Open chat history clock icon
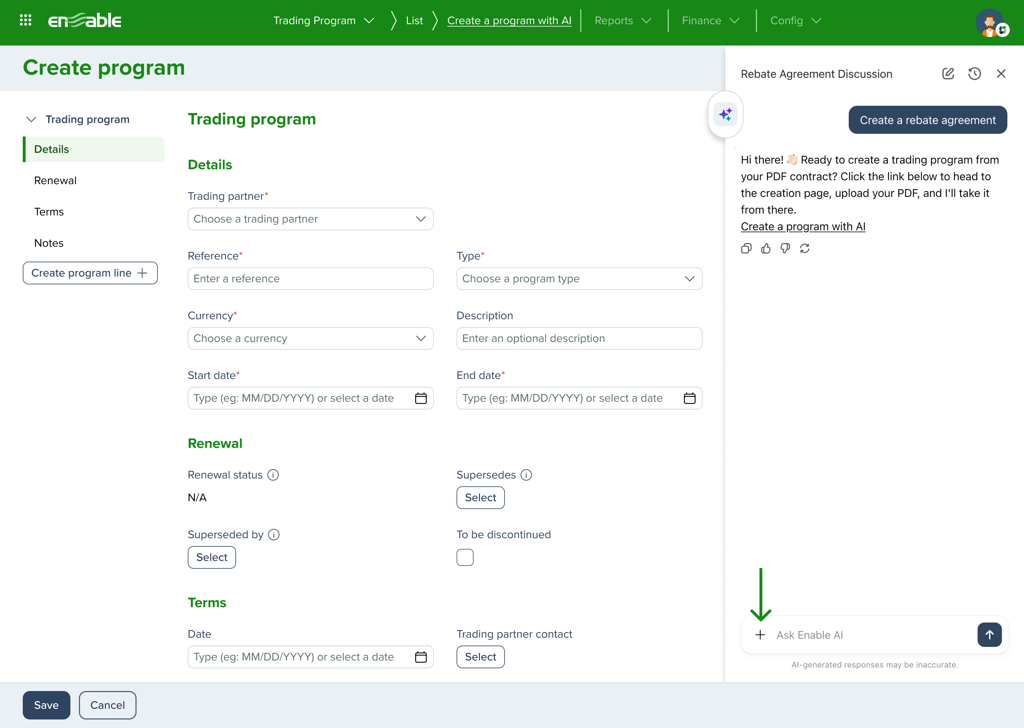Image resolution: width=1024 pixels, height=728 pixels. click(974, 74)
